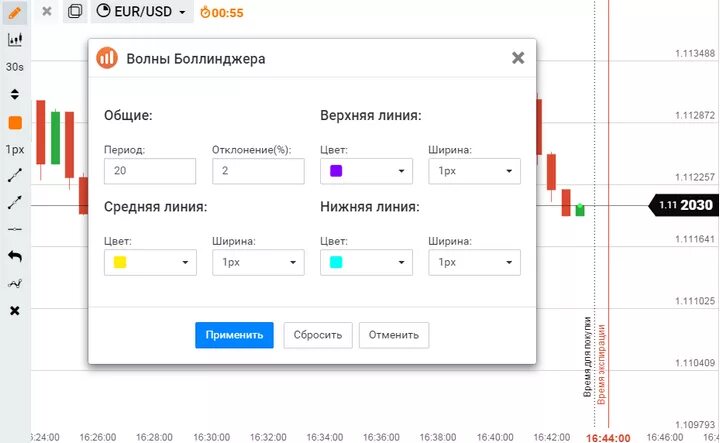Image resolution: width=720 pixels, height=443 pixels.
Task: Click the Время для покупки vertical label
Action: pyautogui.click(x=587, y=357)
